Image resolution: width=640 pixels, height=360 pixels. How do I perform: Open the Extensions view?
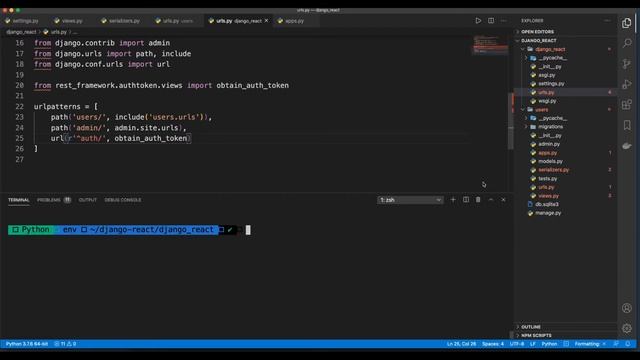click(627, 104)
